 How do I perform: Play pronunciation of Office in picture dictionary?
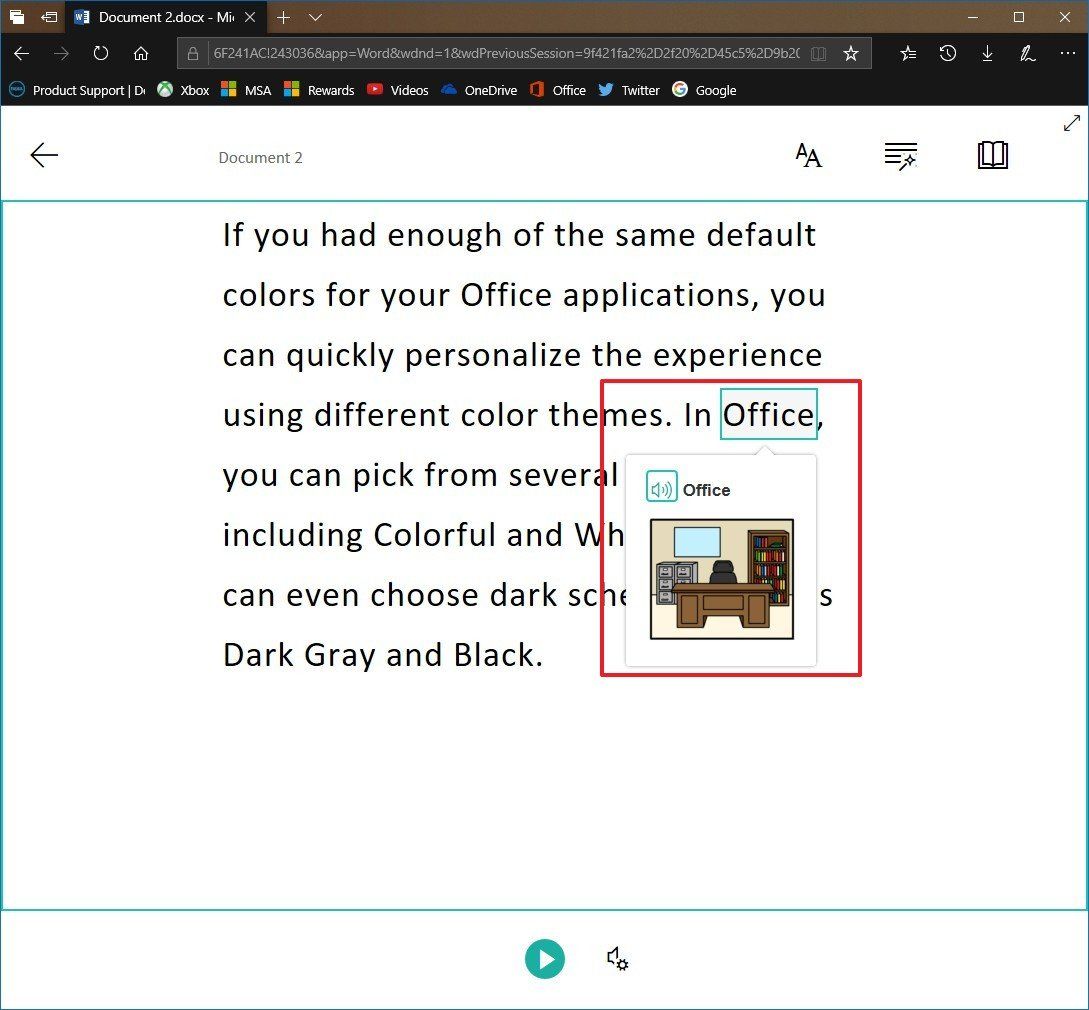pos(660,489)
